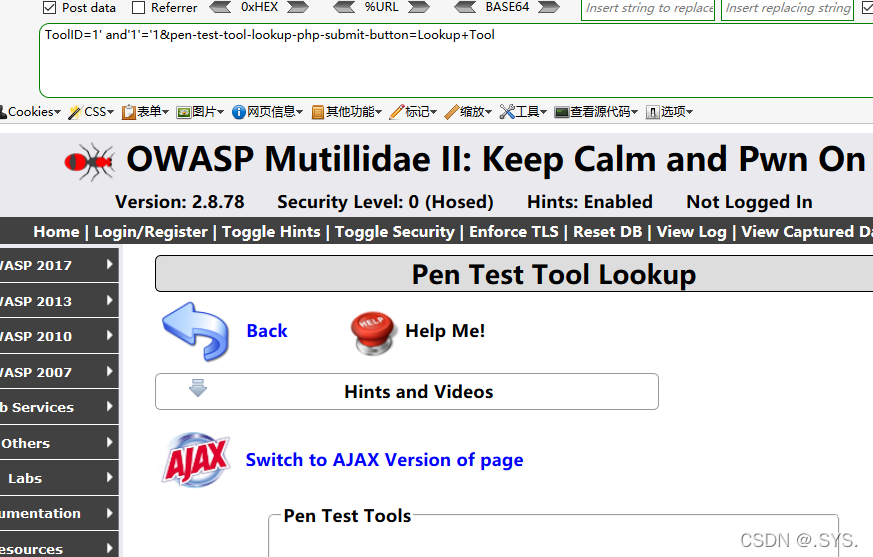The image size is (873, 557).
Task: Open the Cookies toolbar dropdown
Action: [x=30, y=112]
